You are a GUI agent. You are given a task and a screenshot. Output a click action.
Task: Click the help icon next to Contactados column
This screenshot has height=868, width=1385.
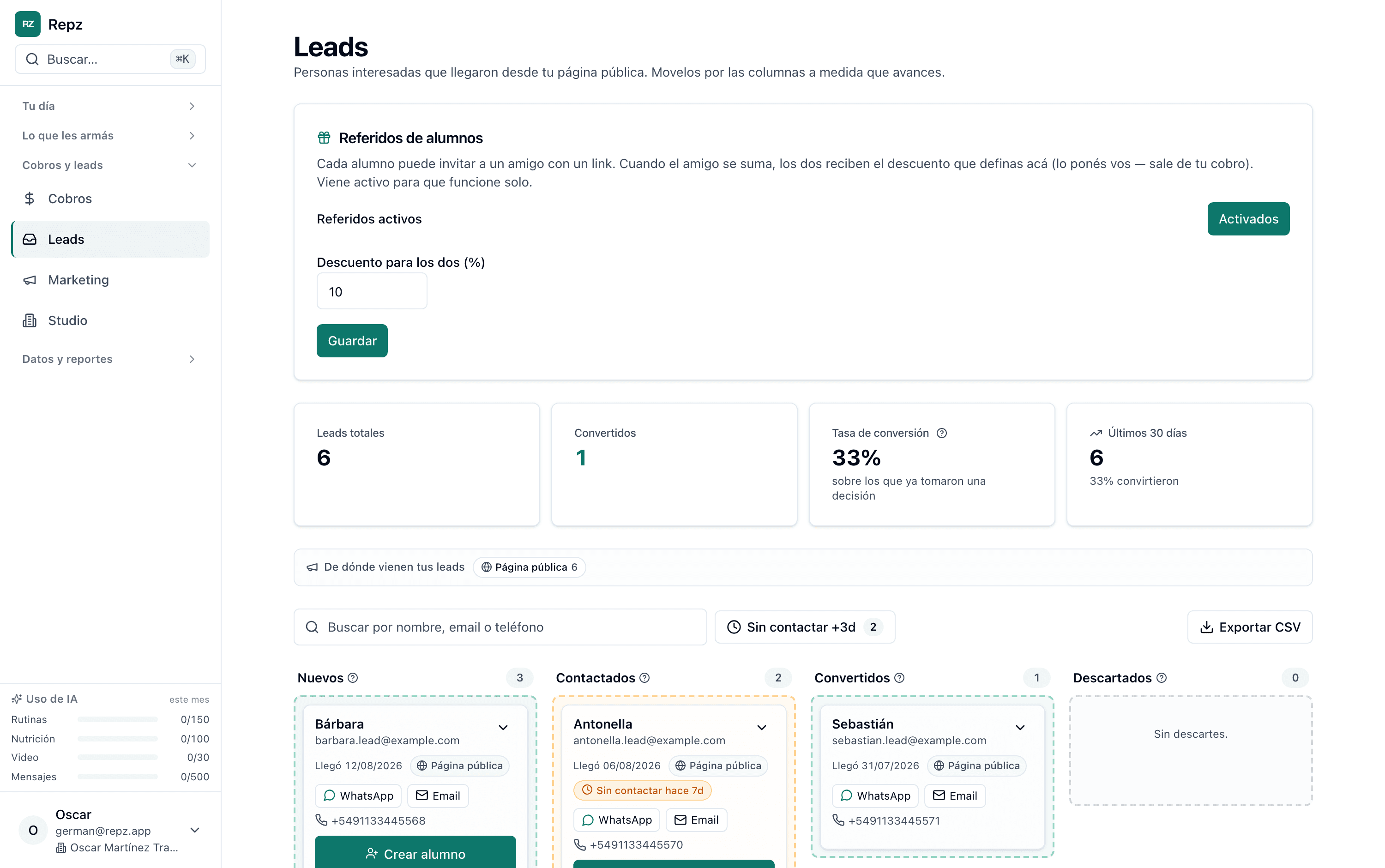644,678
